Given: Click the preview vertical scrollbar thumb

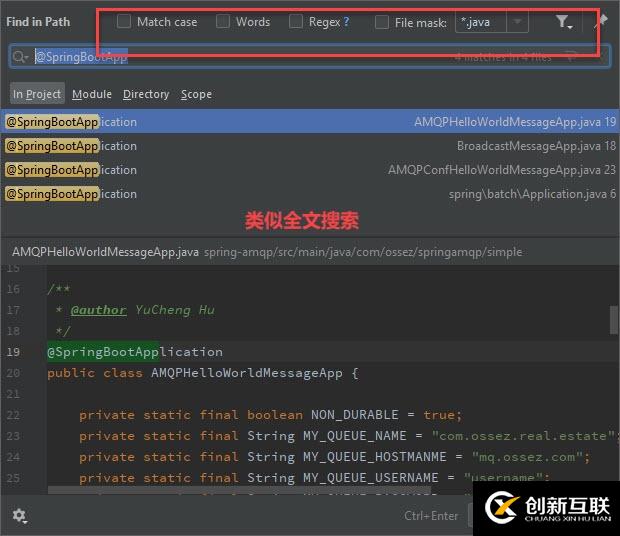Looking at the screenshot, I should coord(614,319).
